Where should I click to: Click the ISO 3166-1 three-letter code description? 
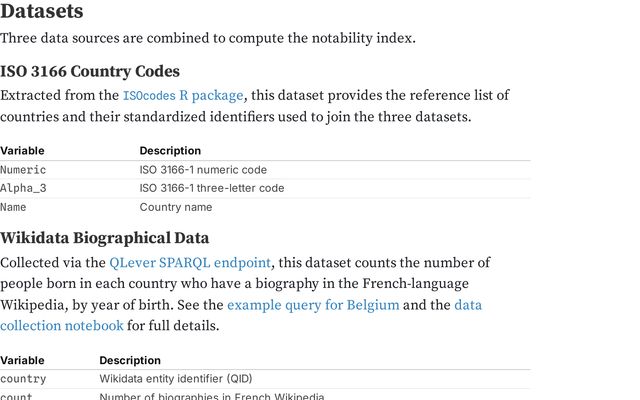coord(212,188)
